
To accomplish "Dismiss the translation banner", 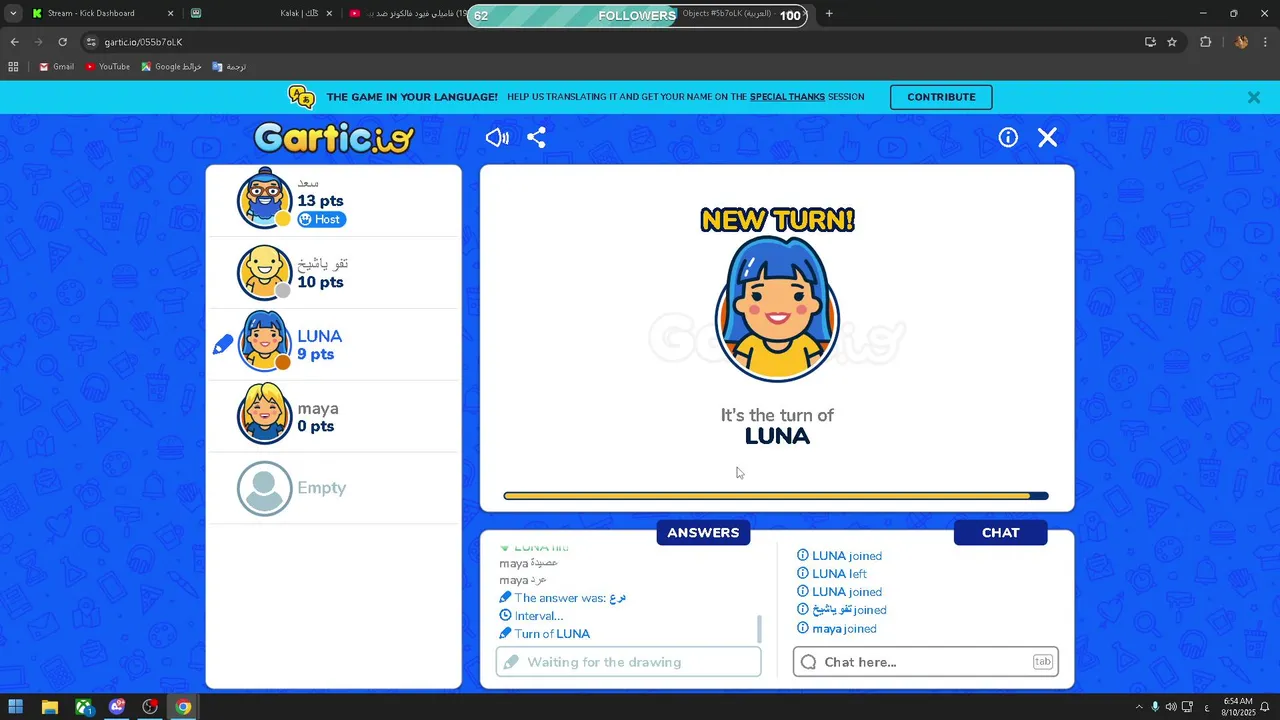I will point(1253,97).
